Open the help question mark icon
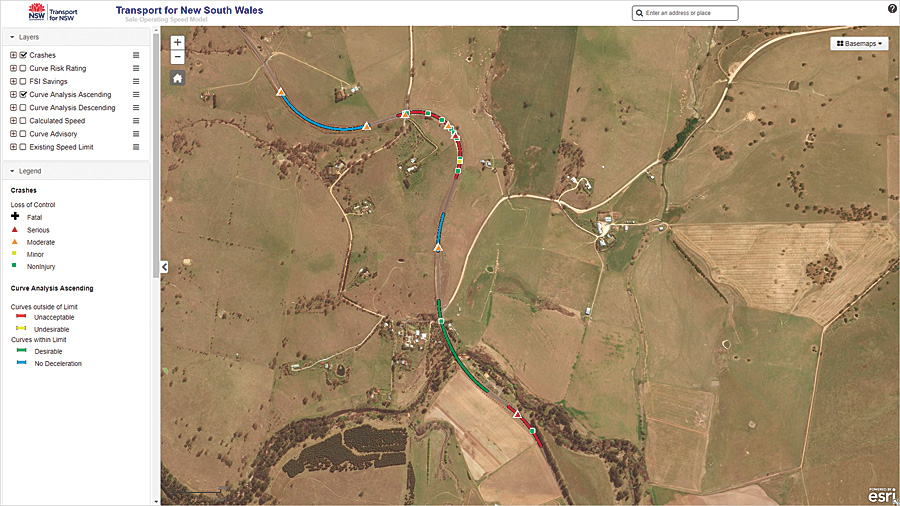Screen dimensions: 900x506 (x=892, y=9)
